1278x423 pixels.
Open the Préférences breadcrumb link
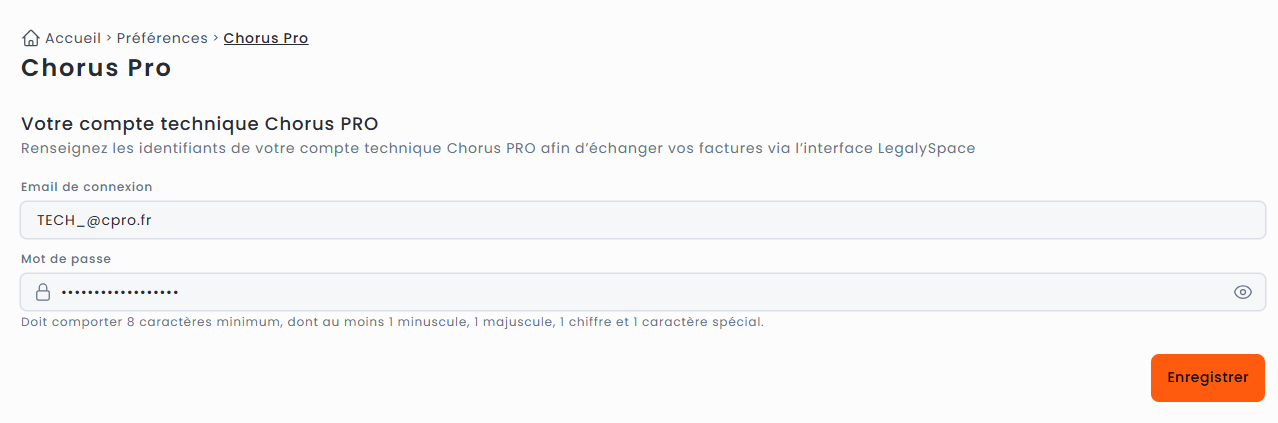(162, 38)
